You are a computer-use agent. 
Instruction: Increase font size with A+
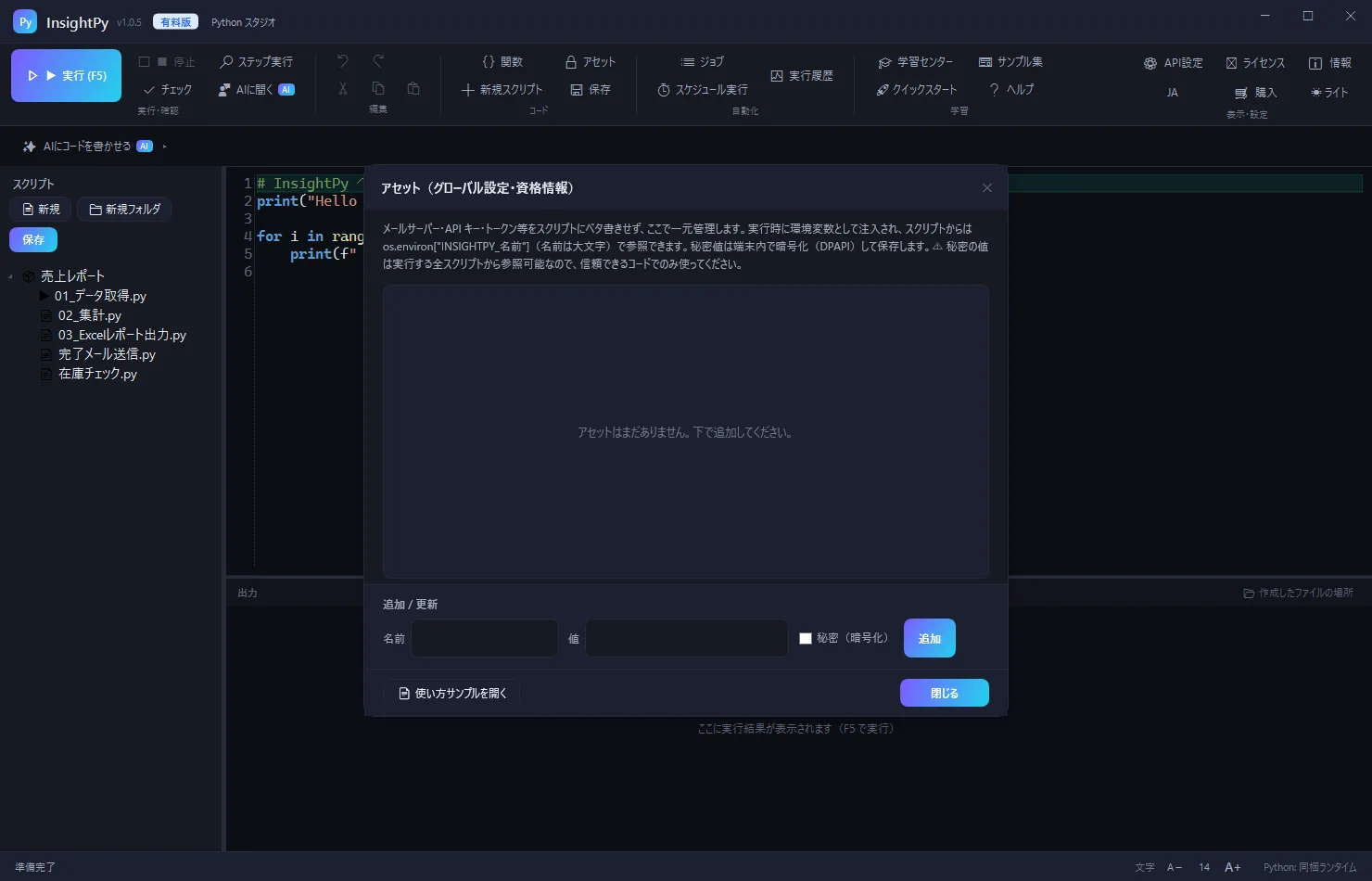point(1233,867)
